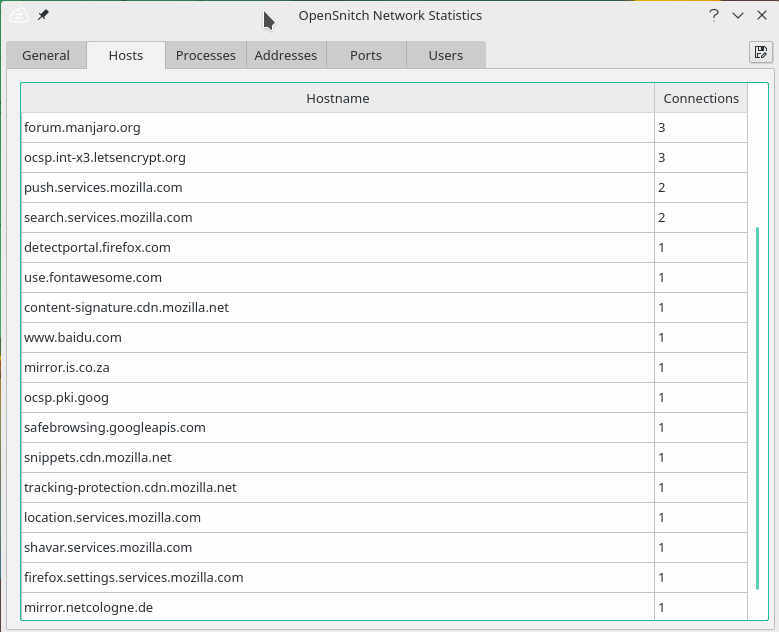Viewport: 779px width, 632px height.
Task: Click mirror.netcologne.de hostname
Action: pos(88,608)
